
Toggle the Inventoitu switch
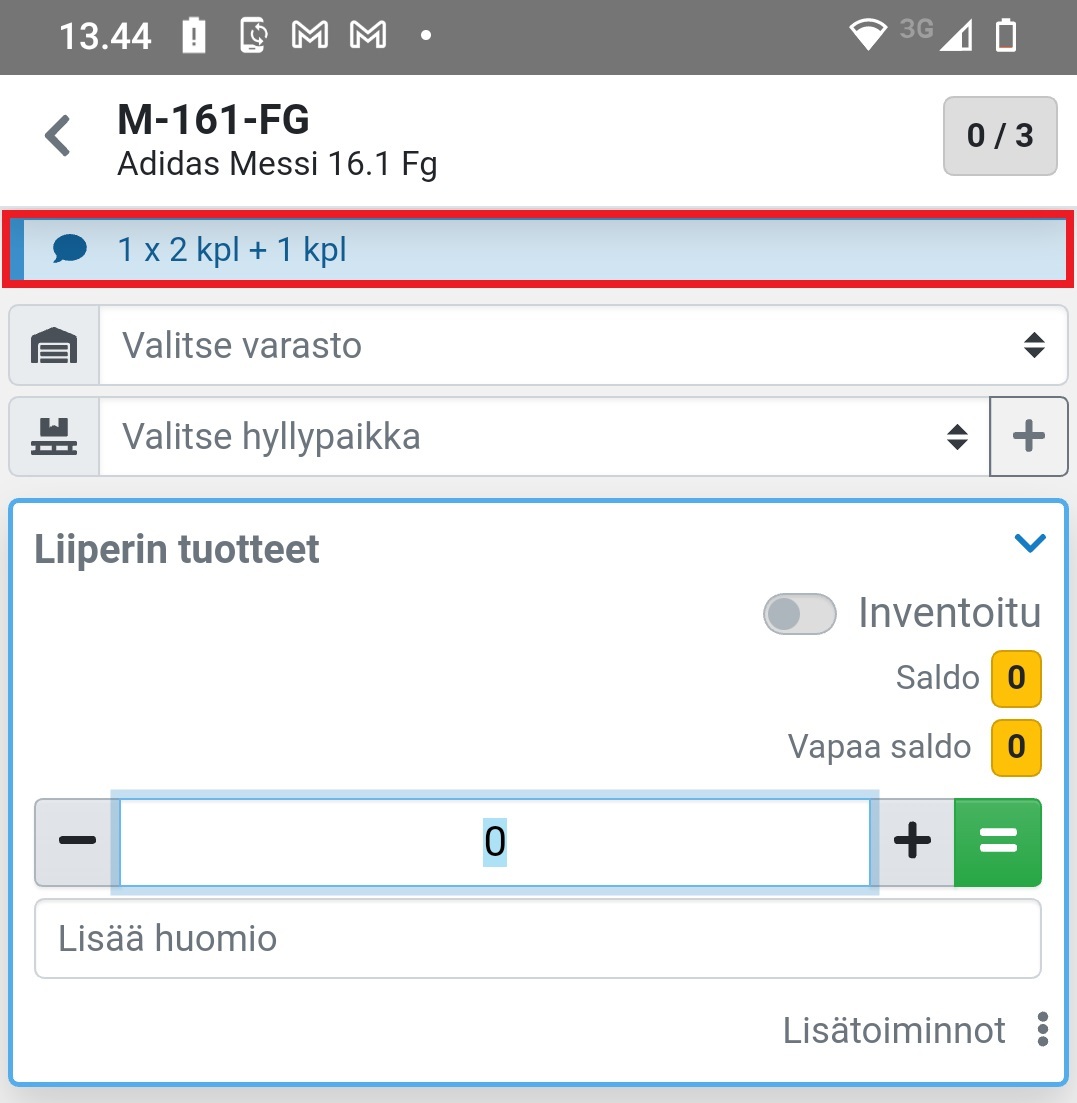(799, 614)
